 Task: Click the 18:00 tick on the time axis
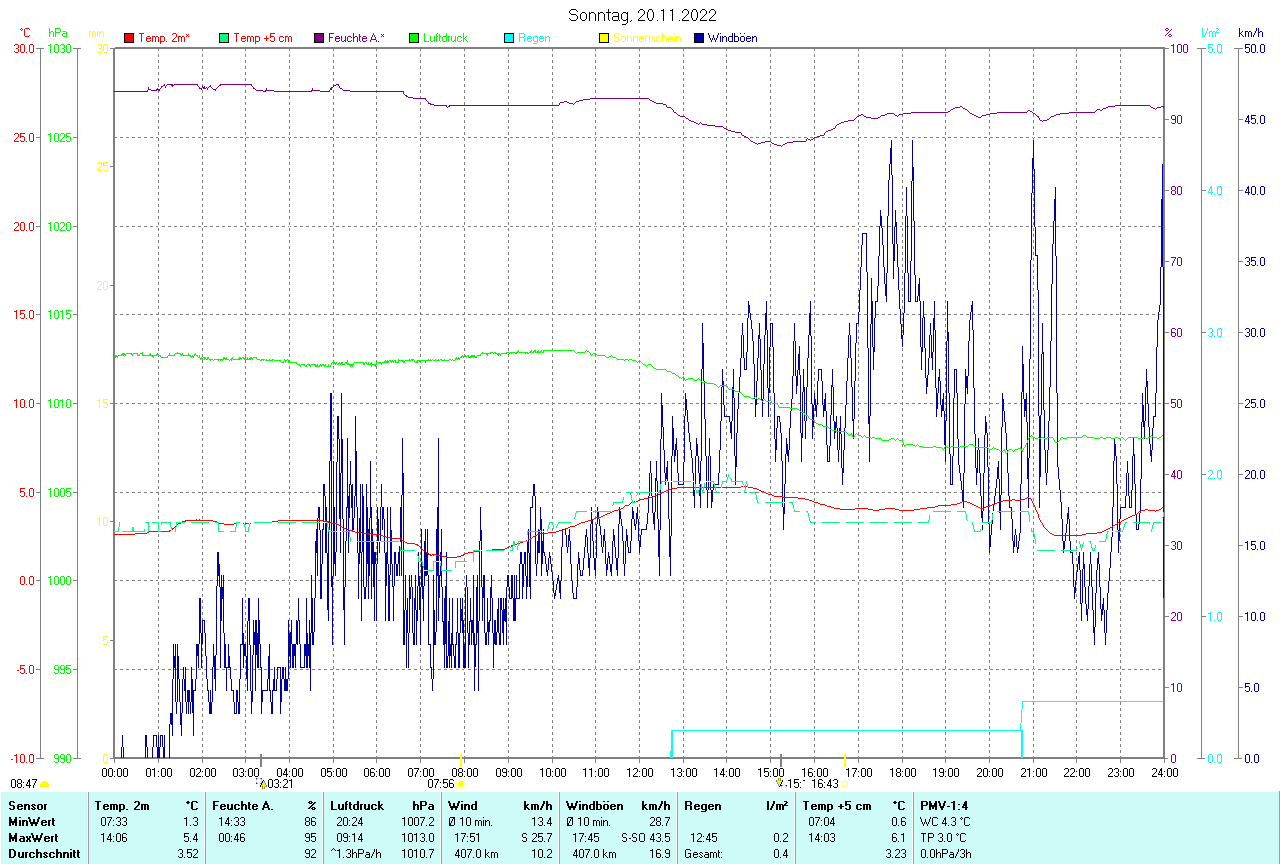click(902, 772)
